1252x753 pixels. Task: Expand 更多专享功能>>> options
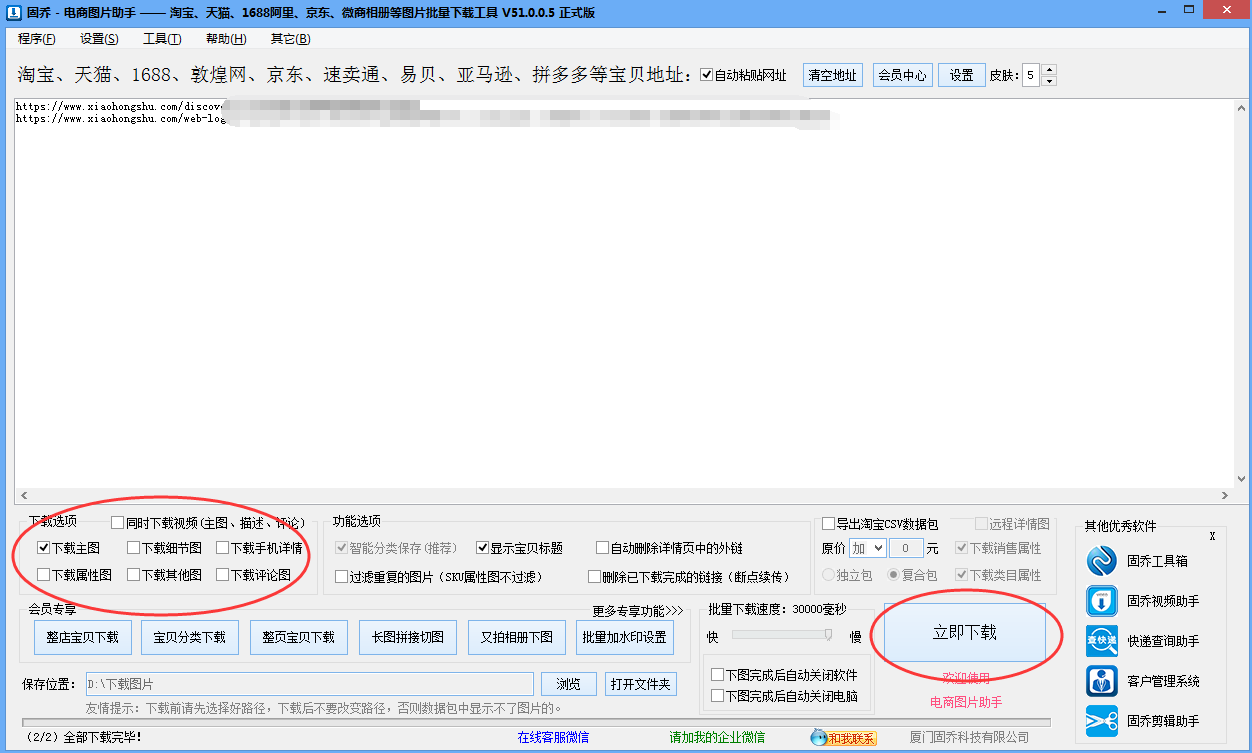pyautogui.click(x=637, y=610)
